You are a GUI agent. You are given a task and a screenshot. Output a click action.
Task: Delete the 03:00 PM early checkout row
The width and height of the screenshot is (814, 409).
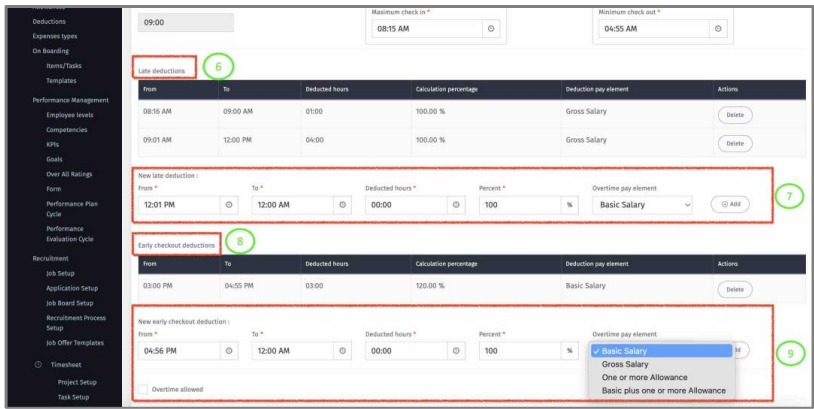[734, 289]
